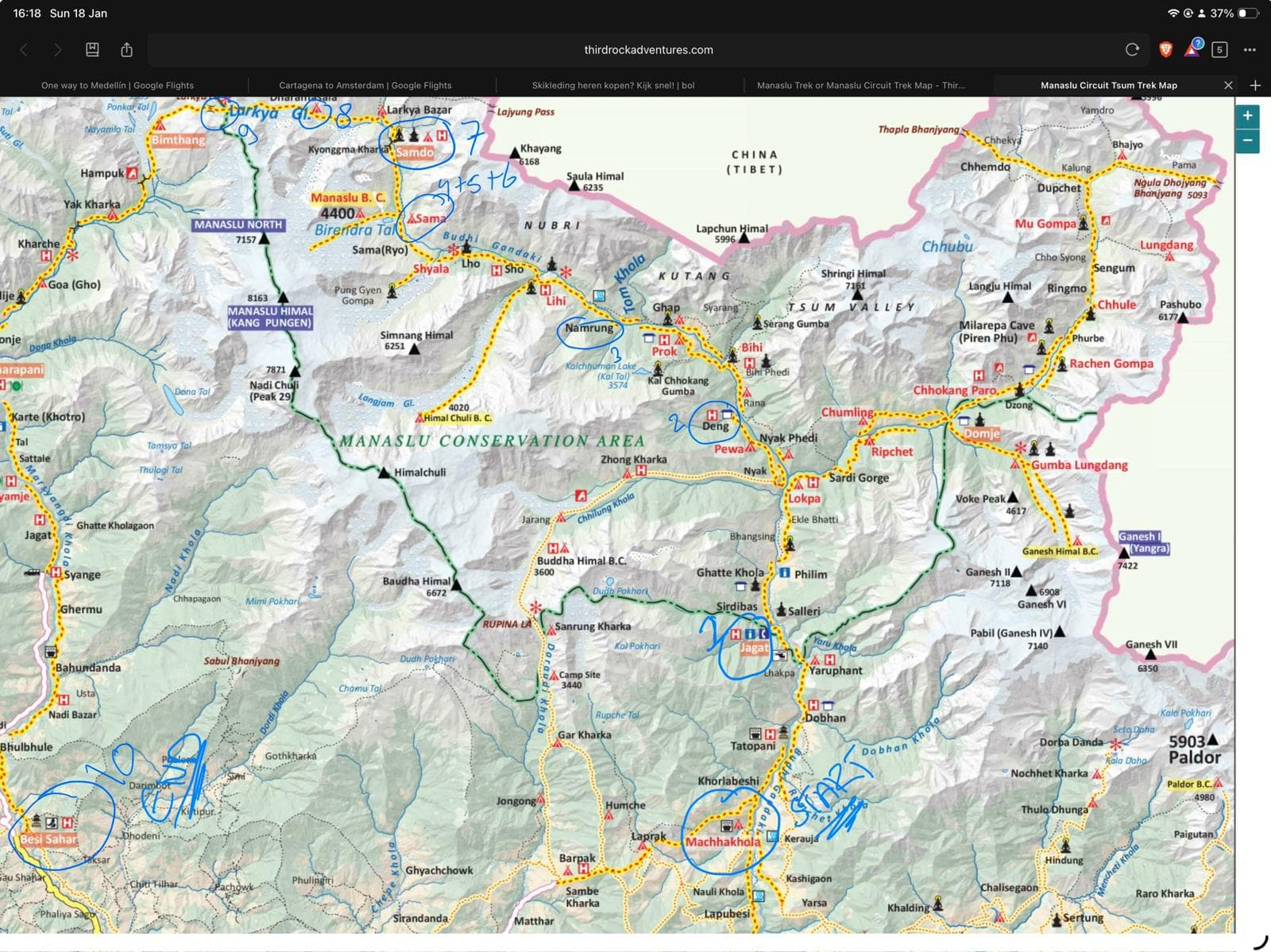
Task: Tap the share icon in toolbar
Action: (126, 49)
